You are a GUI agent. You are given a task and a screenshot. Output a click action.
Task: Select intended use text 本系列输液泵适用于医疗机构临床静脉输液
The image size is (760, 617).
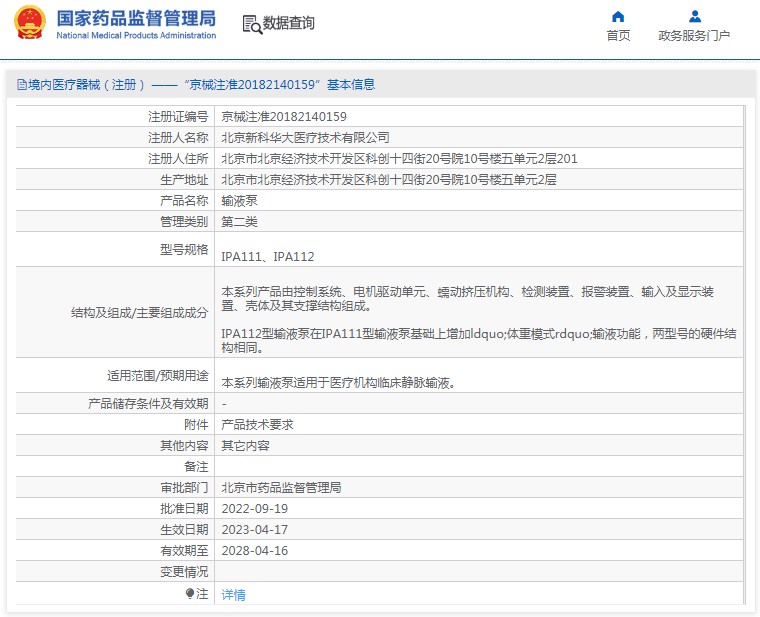338,383
